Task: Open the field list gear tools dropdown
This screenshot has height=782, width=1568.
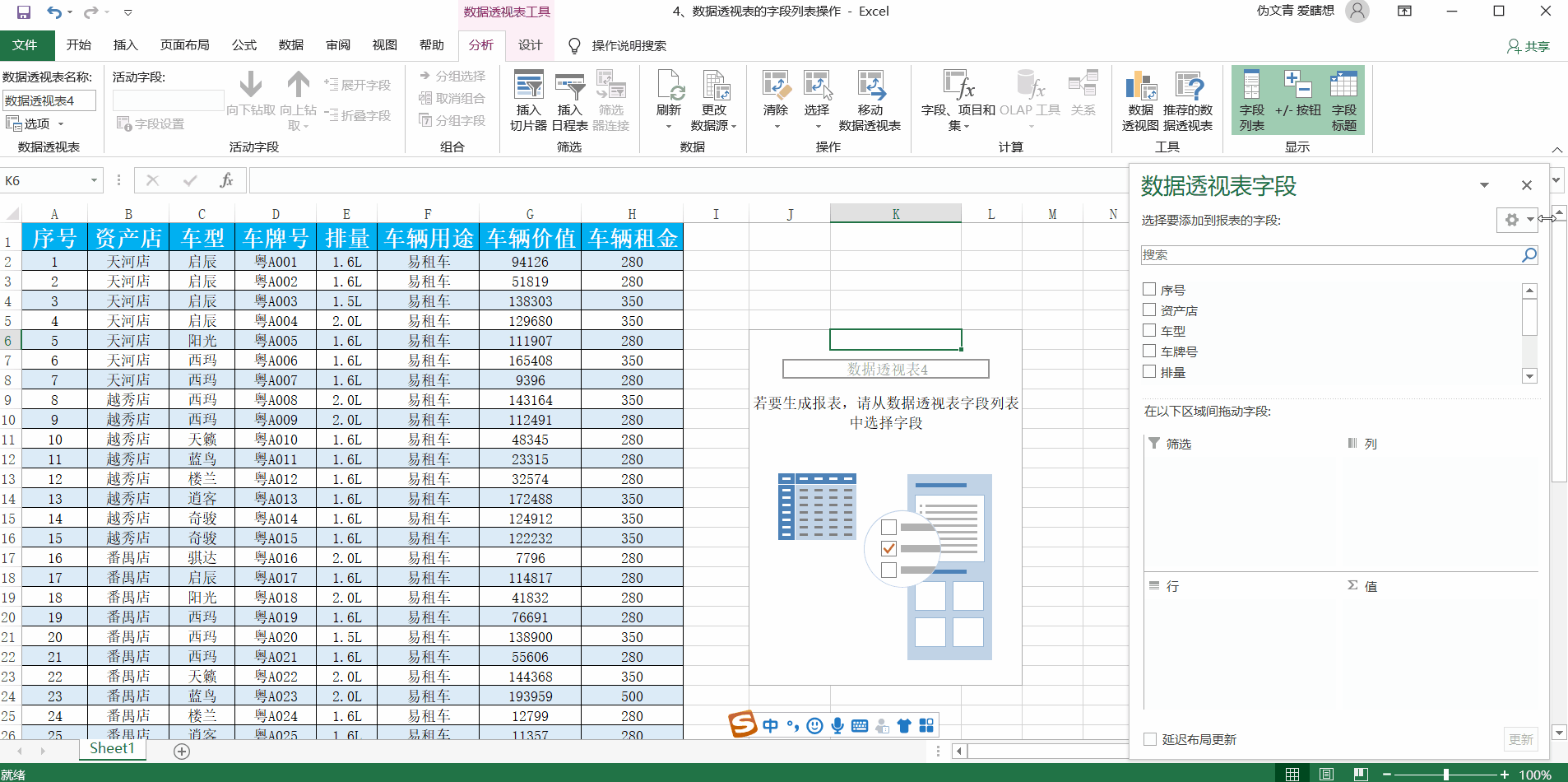Action: (x=1516, y=220)
